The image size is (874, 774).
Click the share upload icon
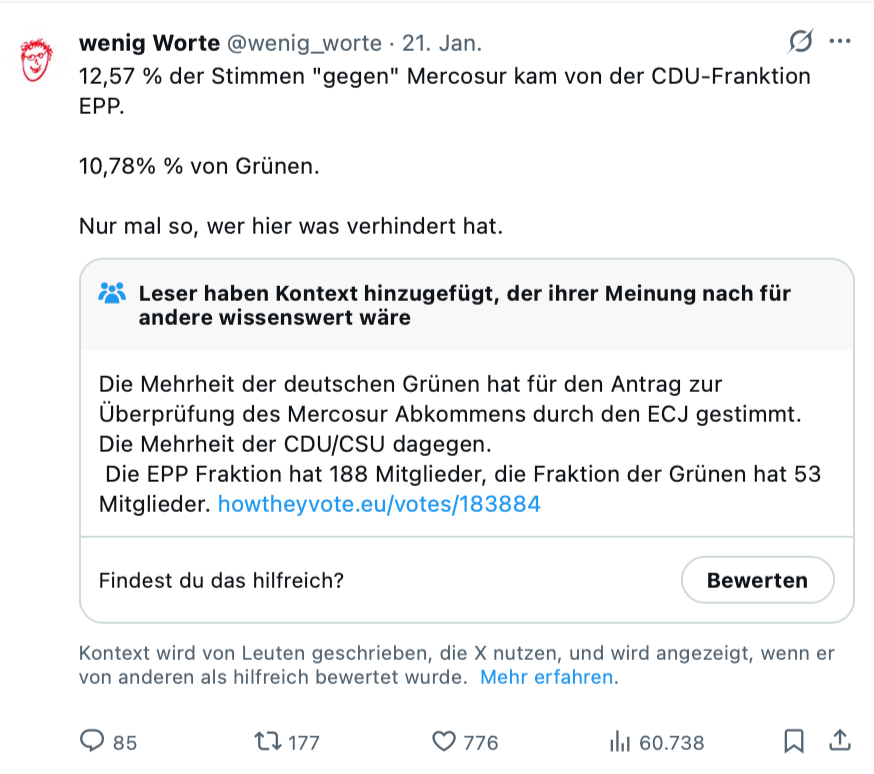tap(841, 741)
